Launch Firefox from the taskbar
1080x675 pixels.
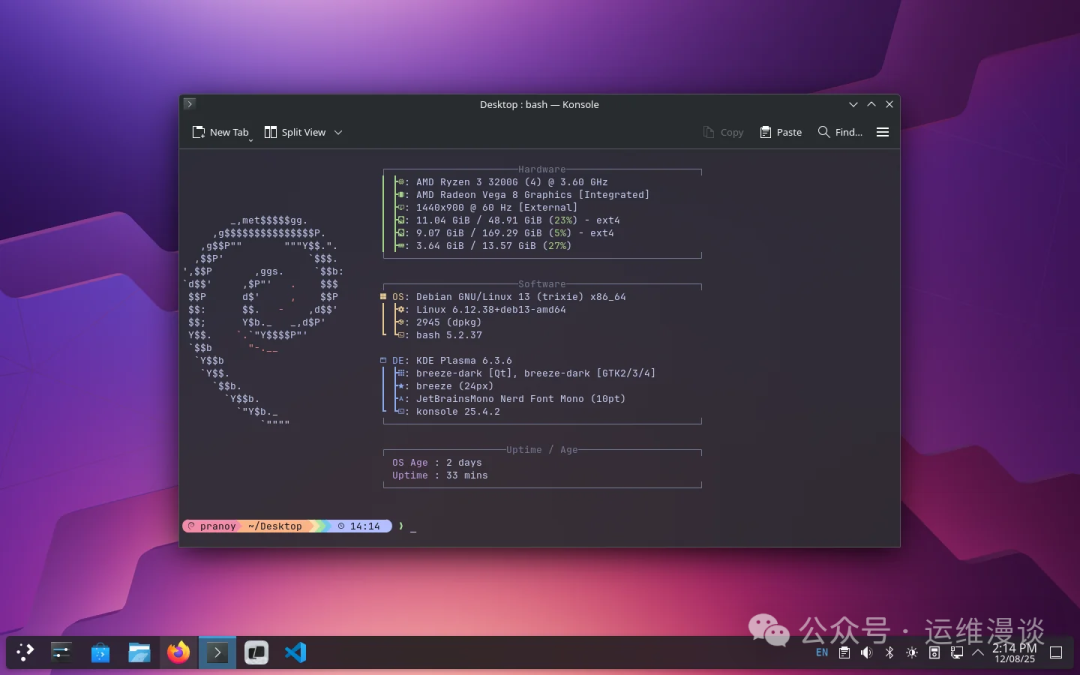(178, 653)
